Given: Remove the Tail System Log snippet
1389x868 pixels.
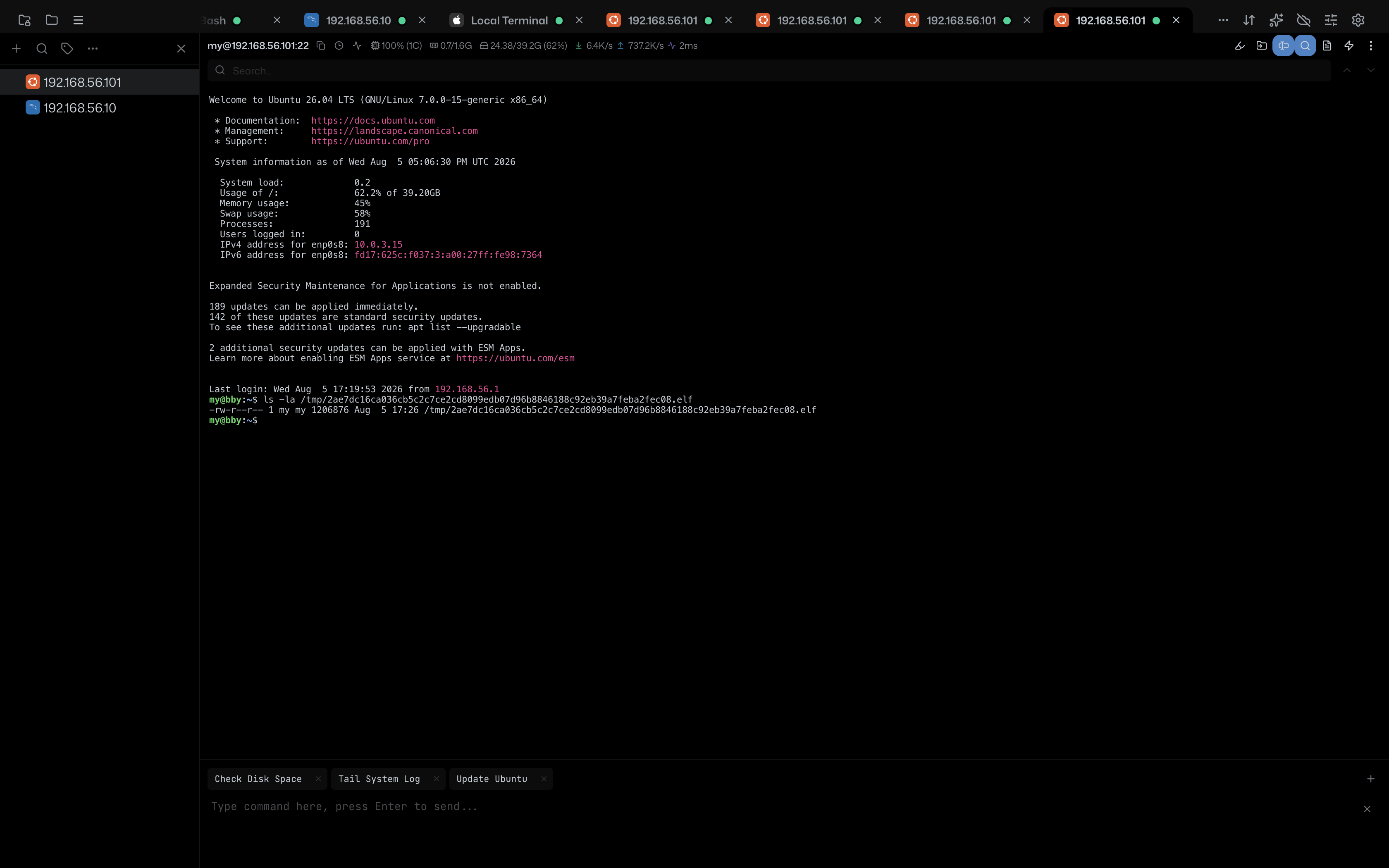Looking at the screenshot, I should [x=436, y=779].
